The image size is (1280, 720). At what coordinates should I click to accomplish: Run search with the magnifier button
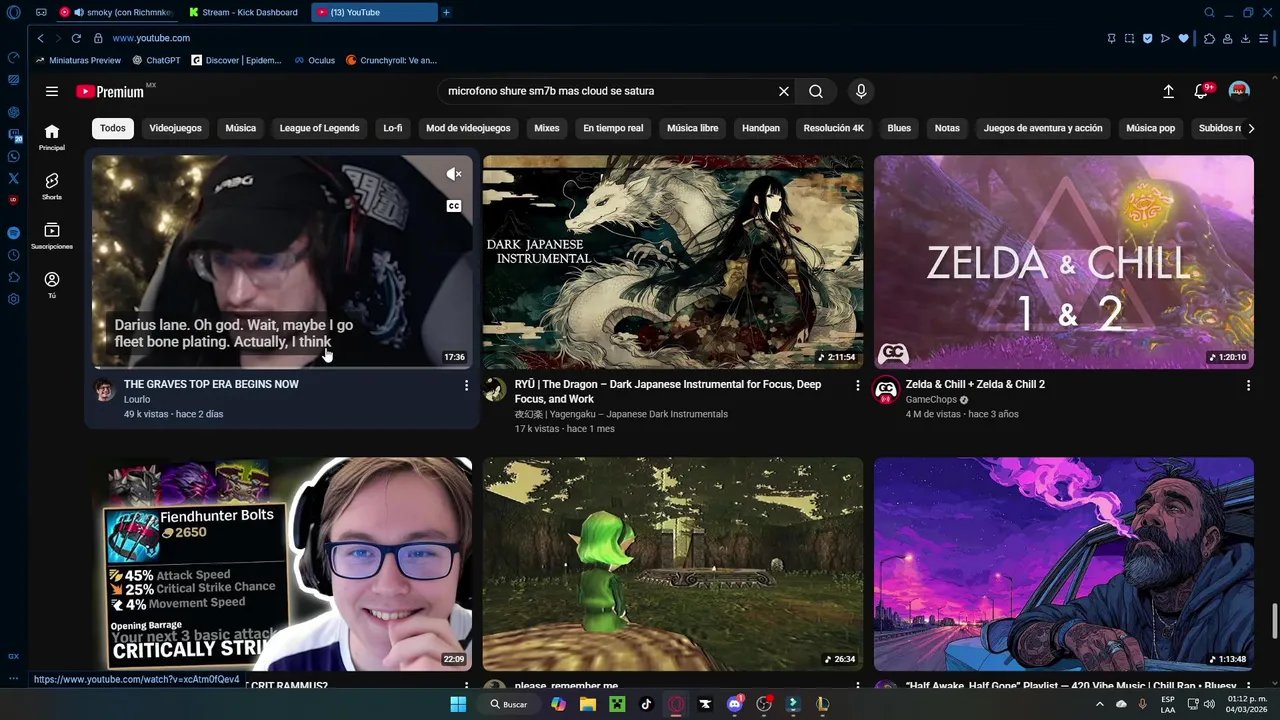click(816, 91)
